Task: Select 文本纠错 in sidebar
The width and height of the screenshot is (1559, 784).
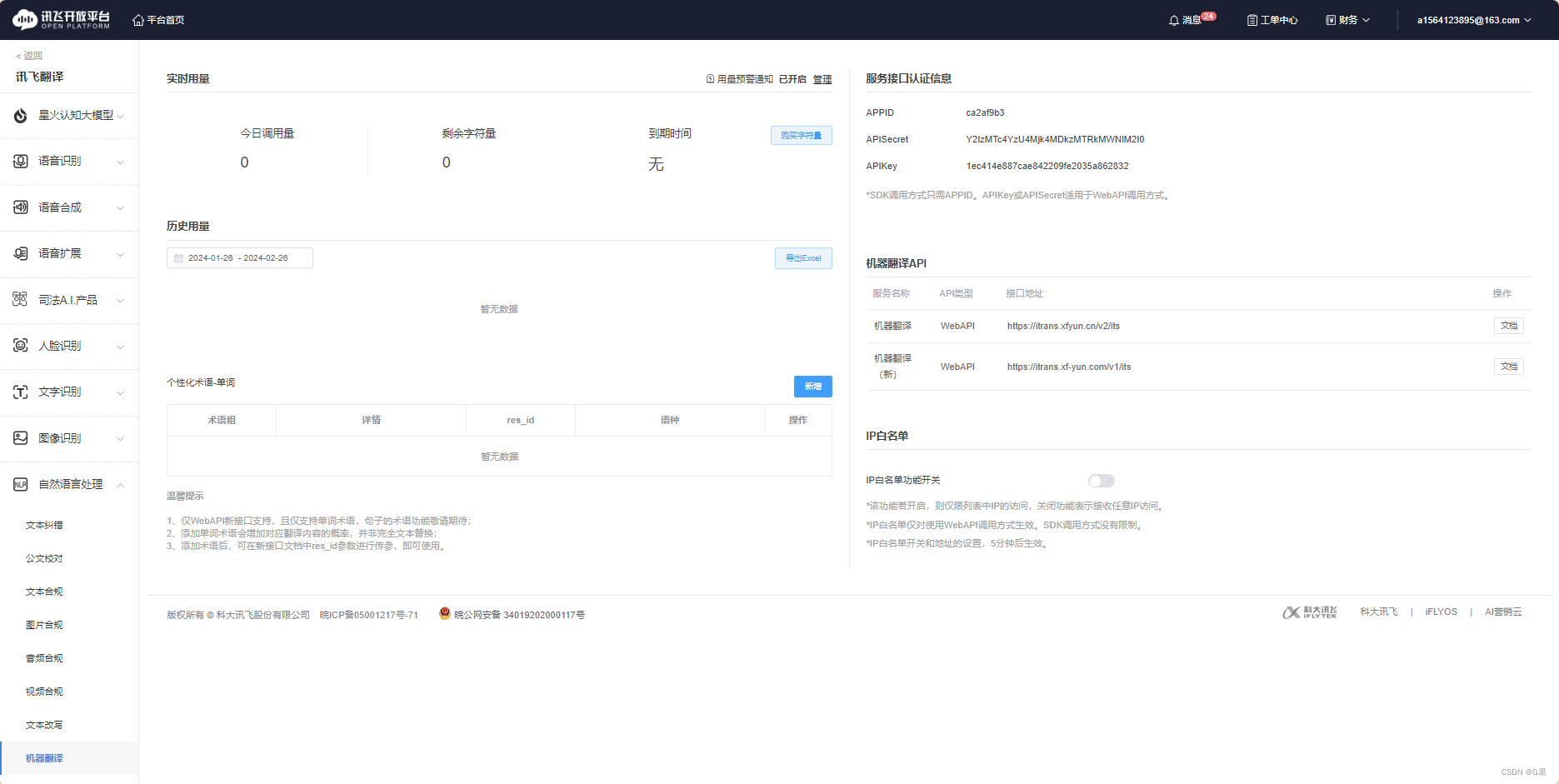Action: coord(44,526)
